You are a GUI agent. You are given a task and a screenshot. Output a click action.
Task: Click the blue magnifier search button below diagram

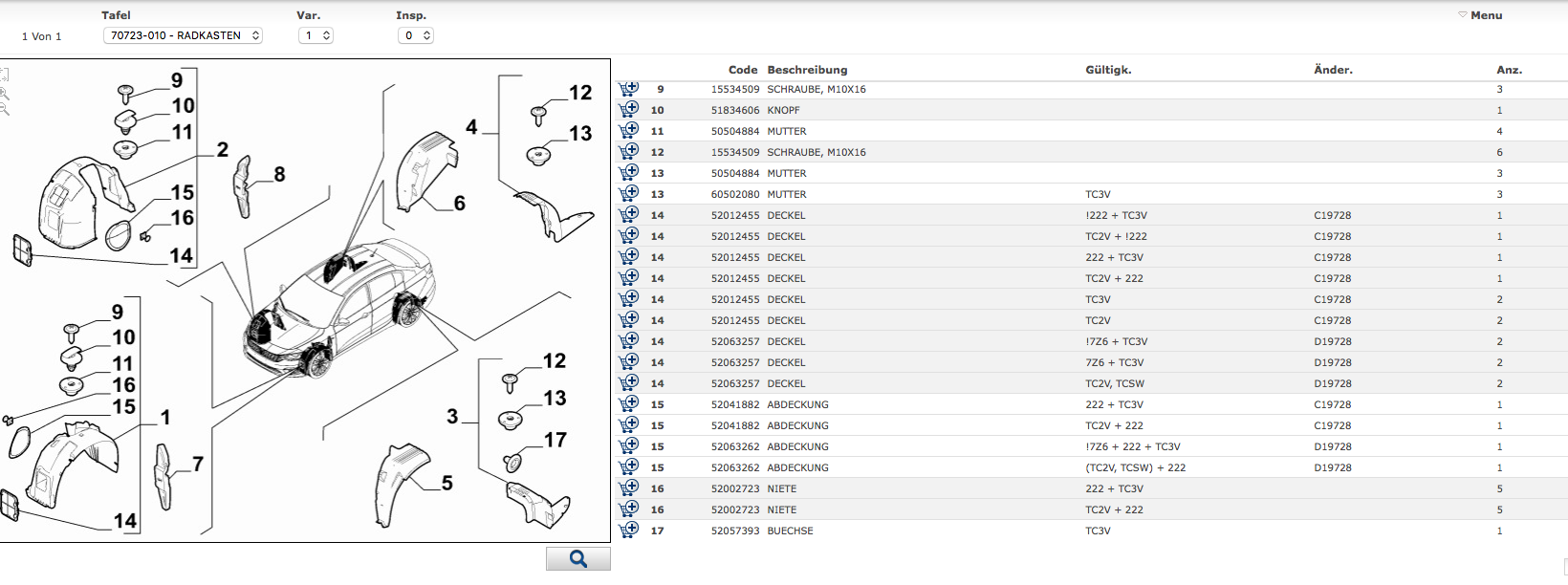pyautogui.click(x=577, y=559)
